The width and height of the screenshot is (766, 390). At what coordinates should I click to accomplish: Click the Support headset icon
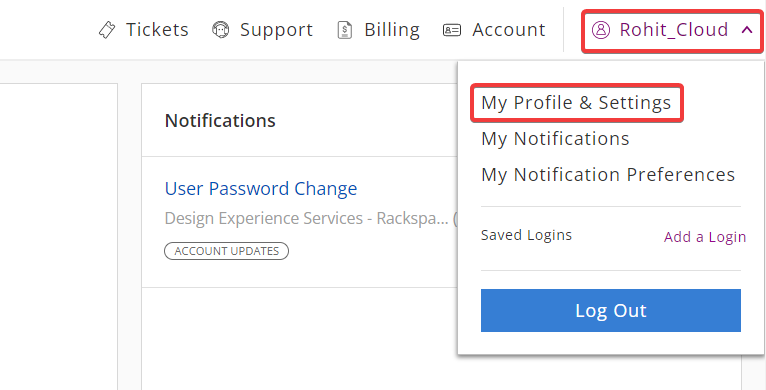tap(220, 30)
